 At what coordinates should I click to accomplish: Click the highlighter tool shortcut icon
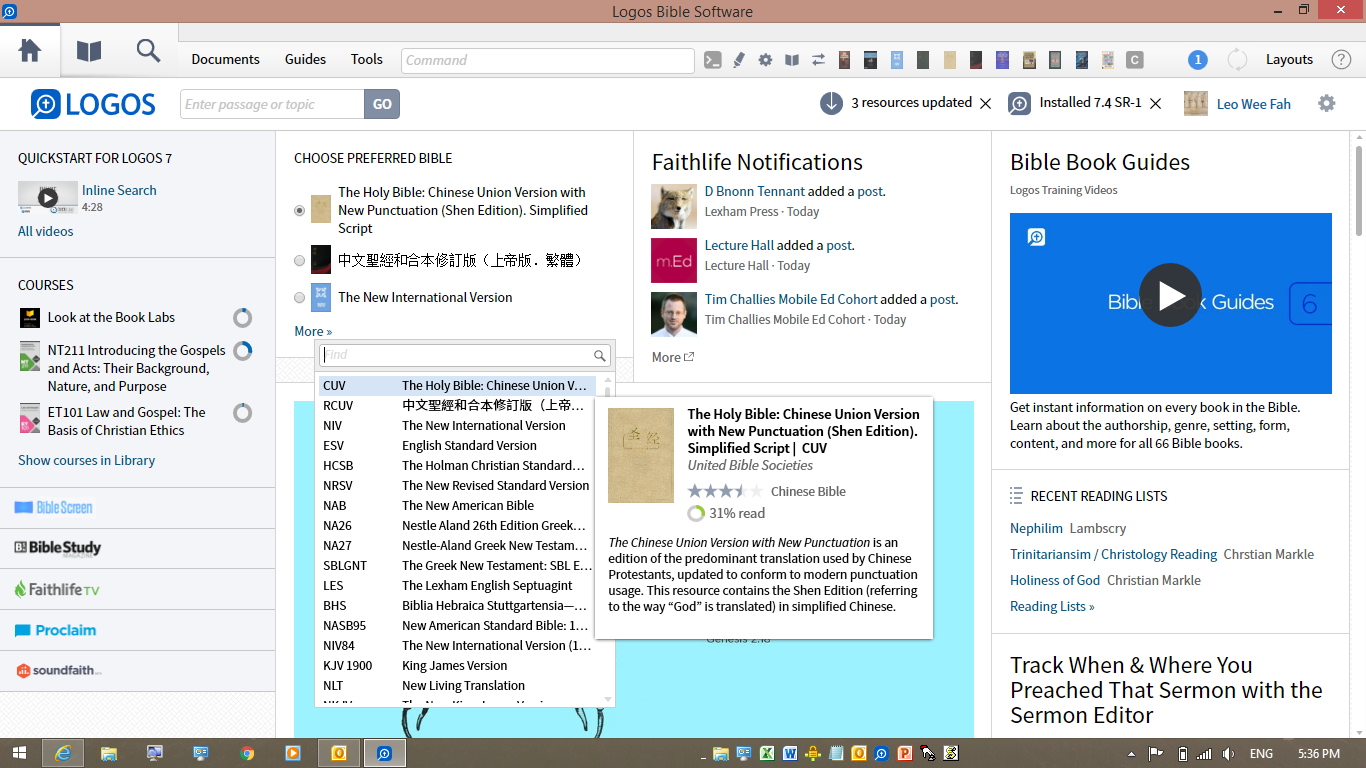click(x=739, y=60)
